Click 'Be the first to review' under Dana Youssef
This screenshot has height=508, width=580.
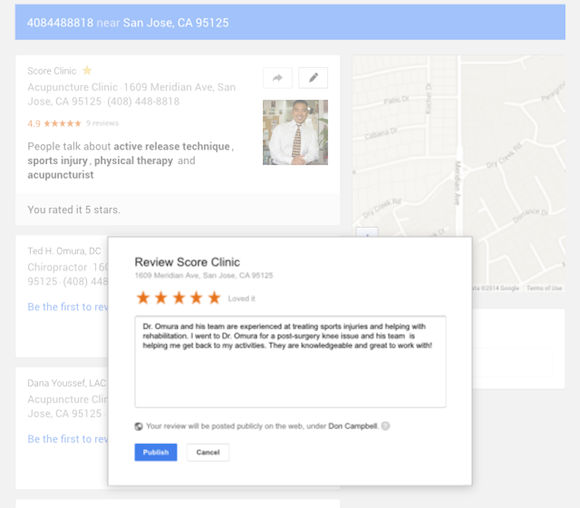[x=68, y=439]
